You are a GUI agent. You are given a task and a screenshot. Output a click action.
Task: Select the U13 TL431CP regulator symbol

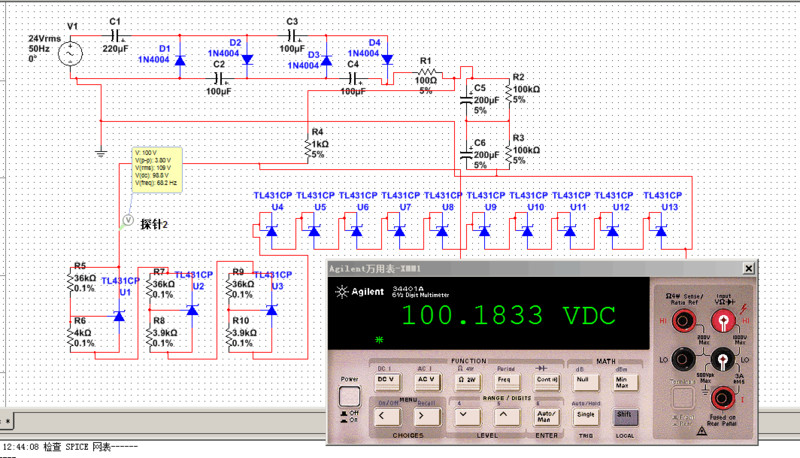pyautogui.click(x=660, y=231)
